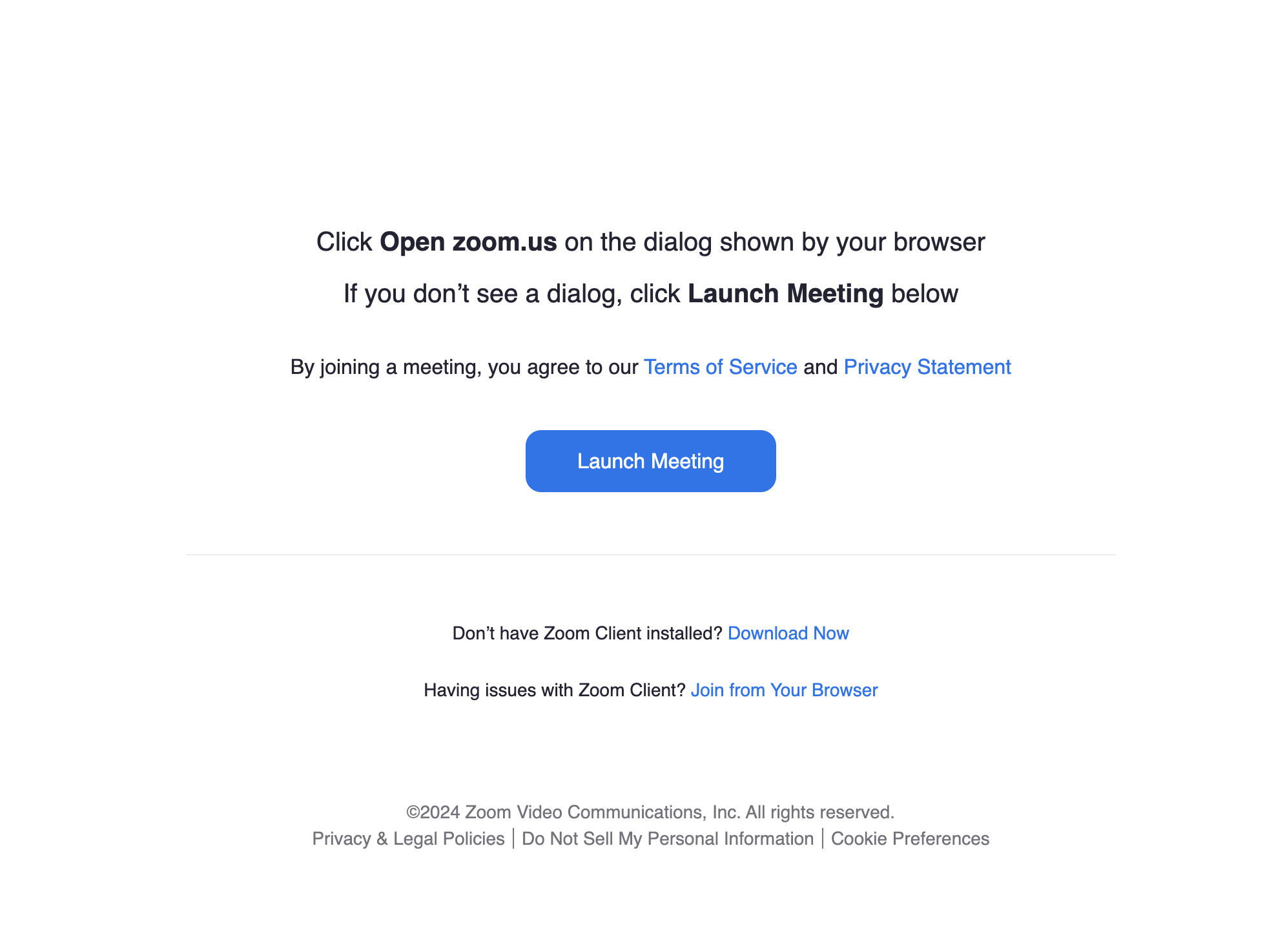Screen dimensions: 1276x952
Task: Click the "By joining a meeting" agreement text
Action: click(x=464, y=367)
